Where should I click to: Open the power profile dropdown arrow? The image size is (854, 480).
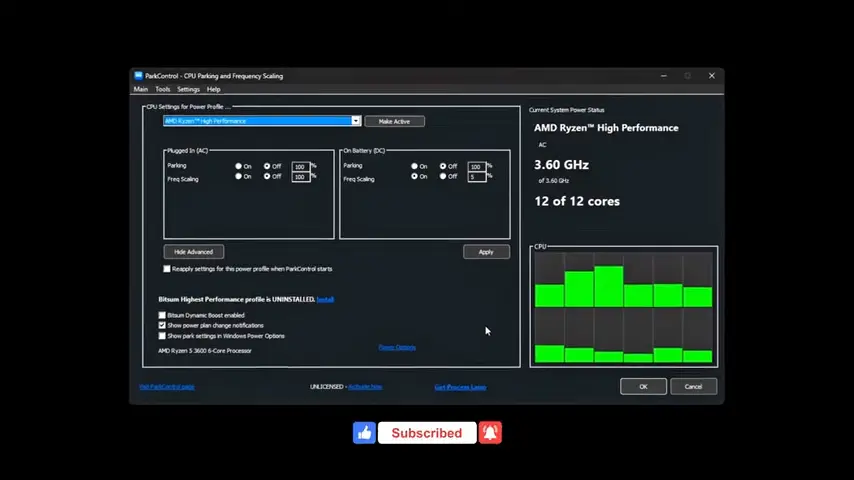pyautogui.click(x=356, y=121)
